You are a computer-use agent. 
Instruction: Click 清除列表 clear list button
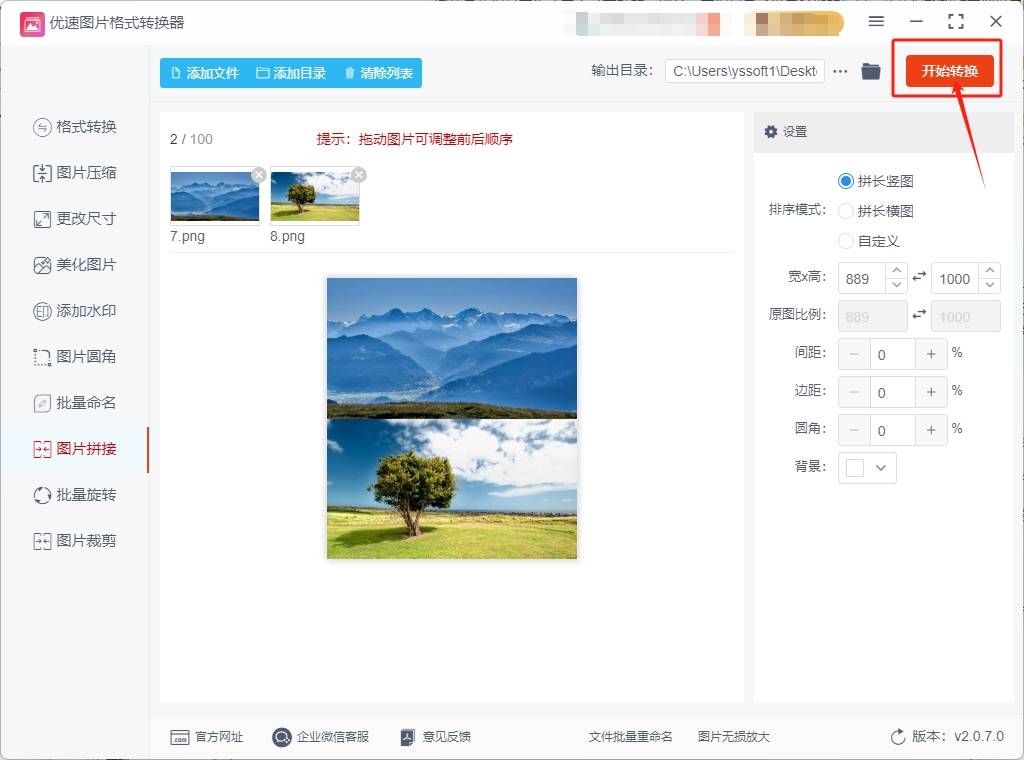379,73
